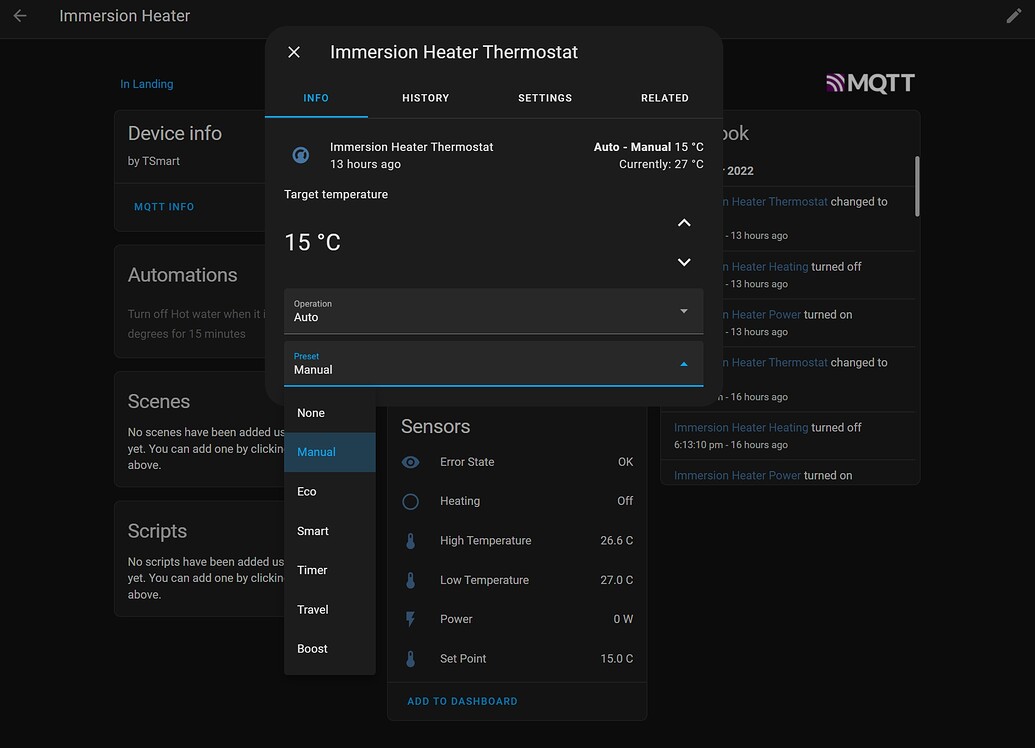The width and height of the screenshot is (1035, 748).
Task: Click the thermostat name in dialog row
Action: pos(411,147)
